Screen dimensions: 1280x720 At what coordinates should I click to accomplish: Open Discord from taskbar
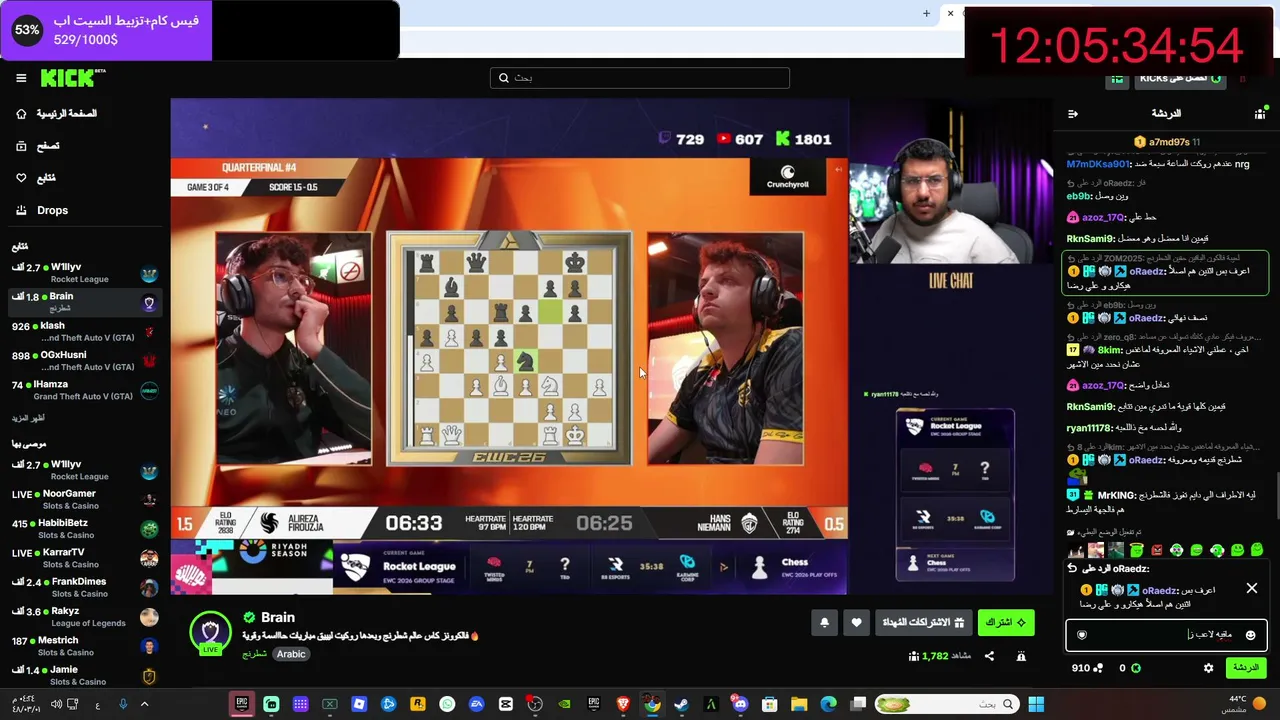740,704
